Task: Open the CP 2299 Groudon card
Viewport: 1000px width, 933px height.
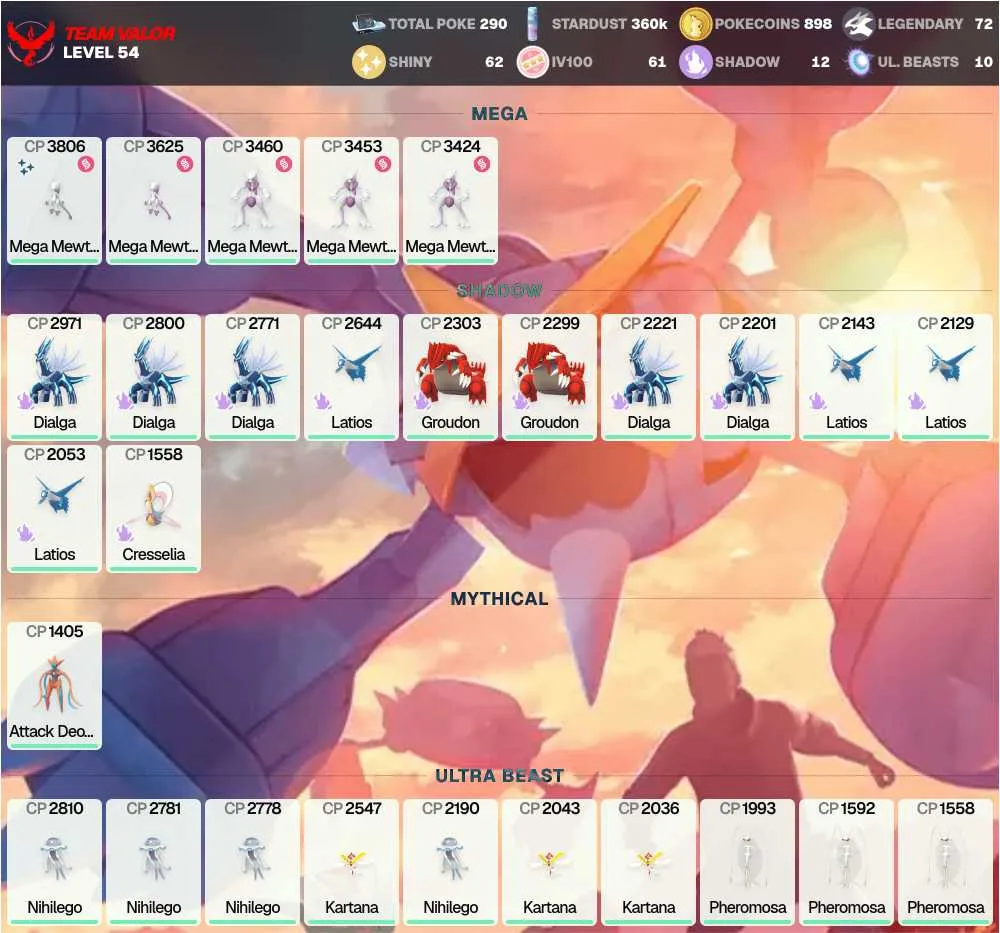Action: [x=550, y=377]
